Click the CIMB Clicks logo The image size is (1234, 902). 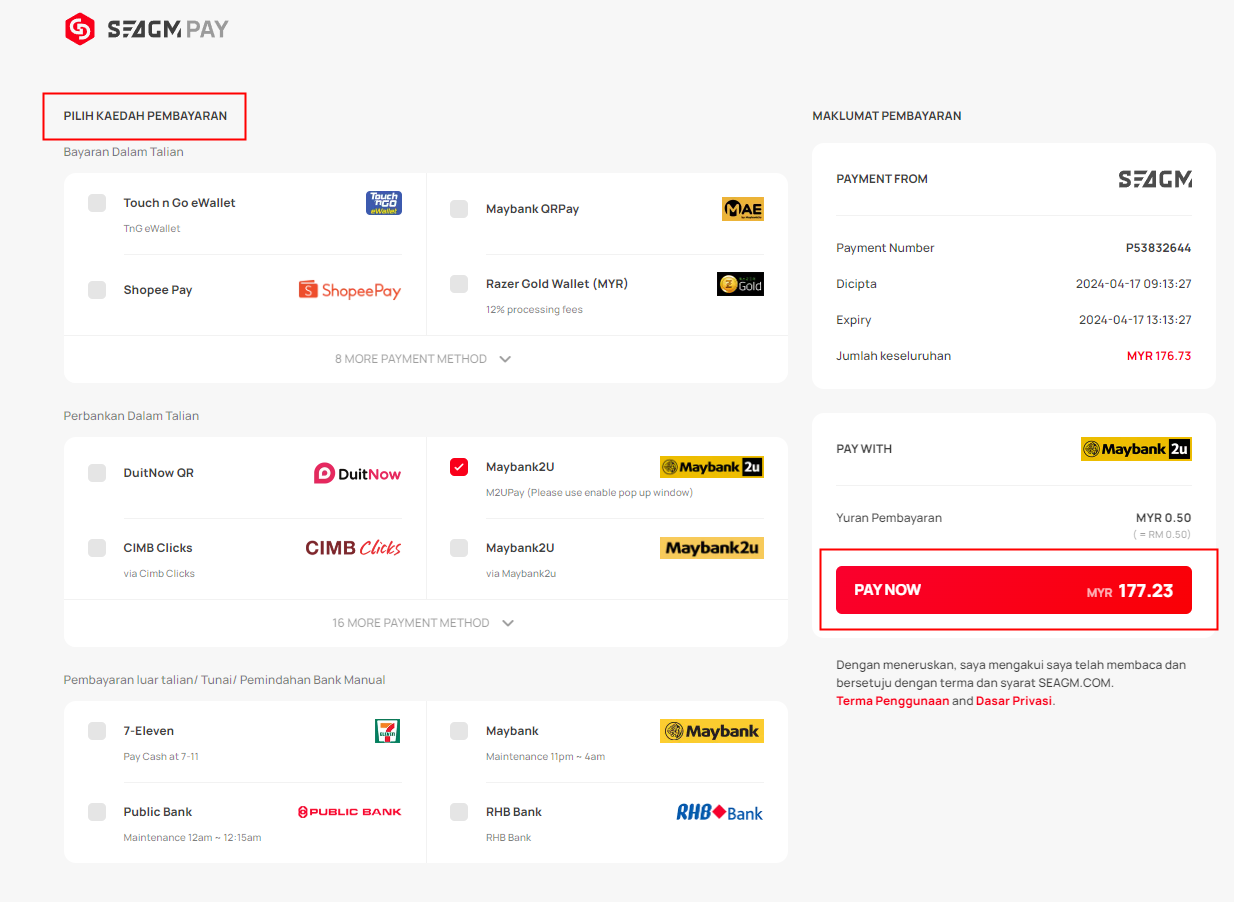coord(353,548)
